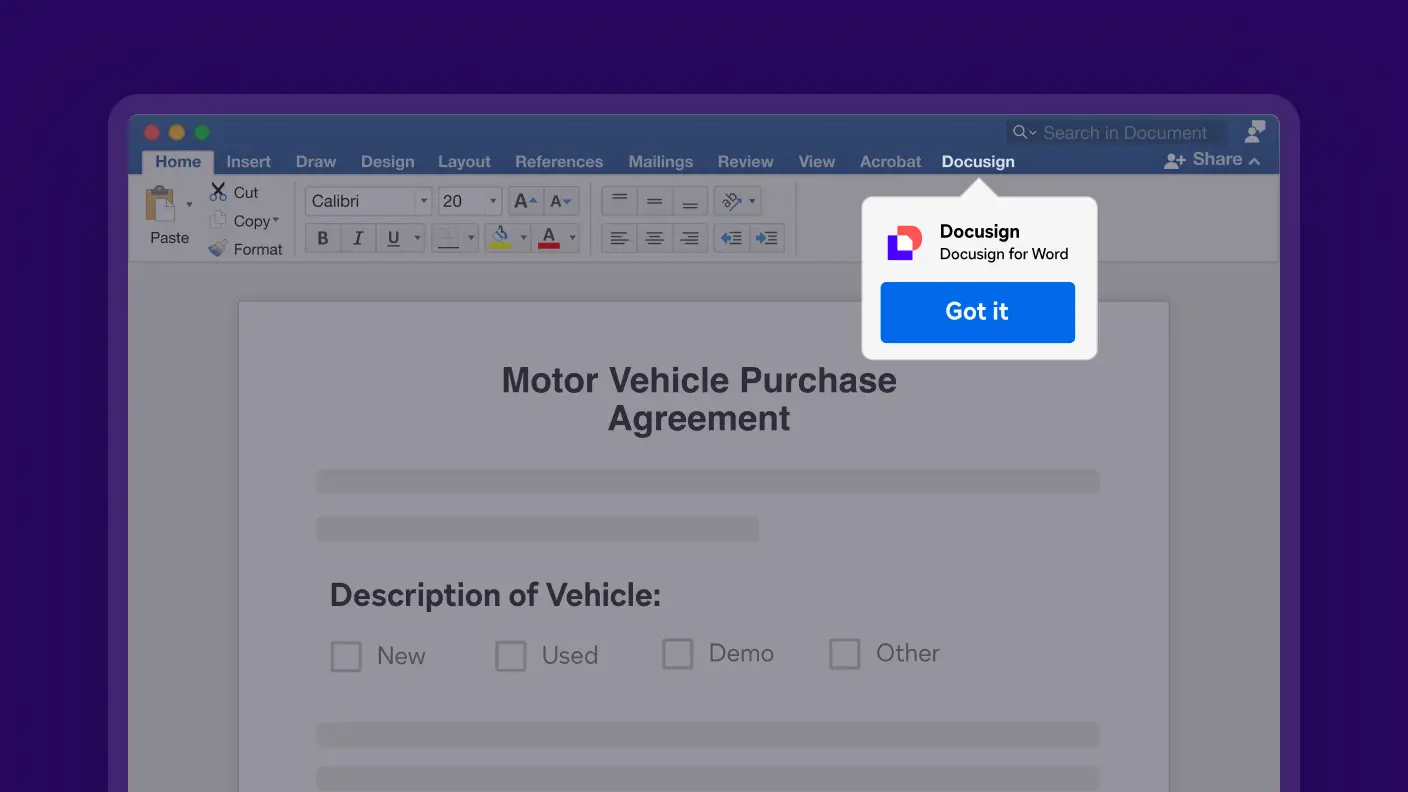Viewport: 1408px width, 792px height.
Task: Check the Demo vehicle checkbox
Action: [x=678, y=654]
